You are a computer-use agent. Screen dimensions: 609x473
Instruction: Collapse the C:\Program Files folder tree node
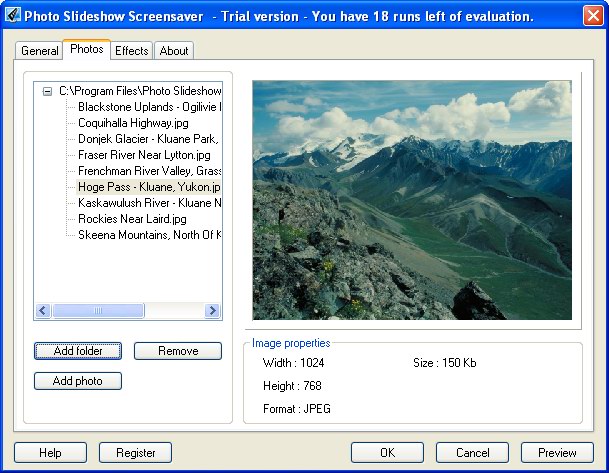coord(47,91)
